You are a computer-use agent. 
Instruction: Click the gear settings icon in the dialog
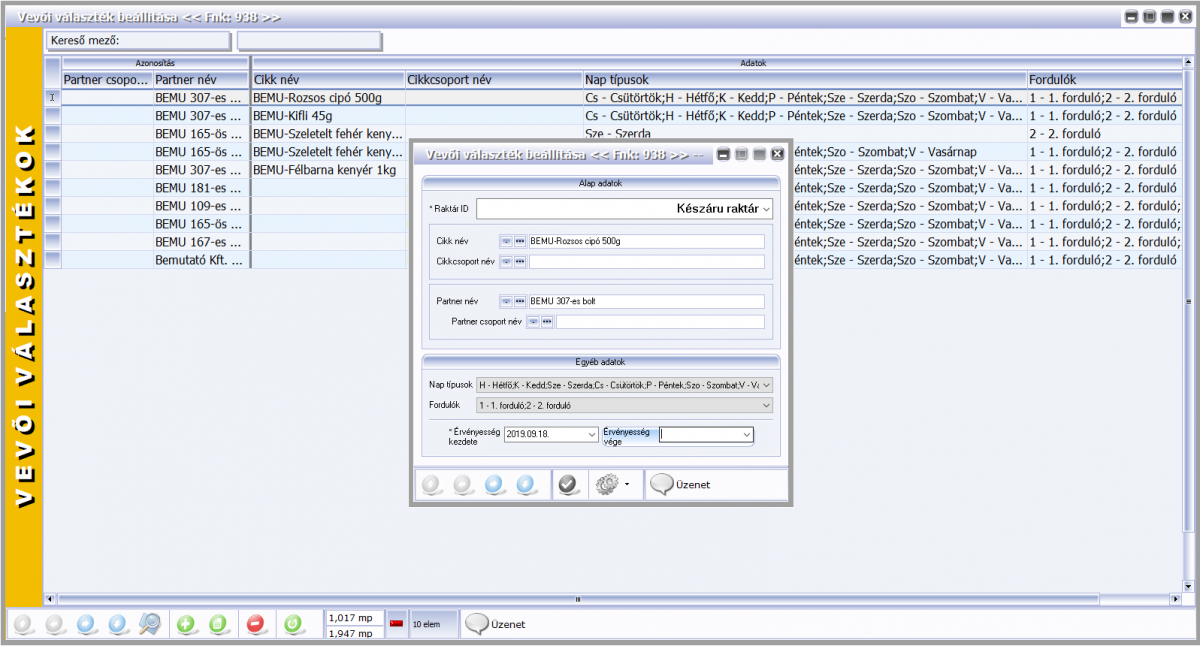point(606,484)
